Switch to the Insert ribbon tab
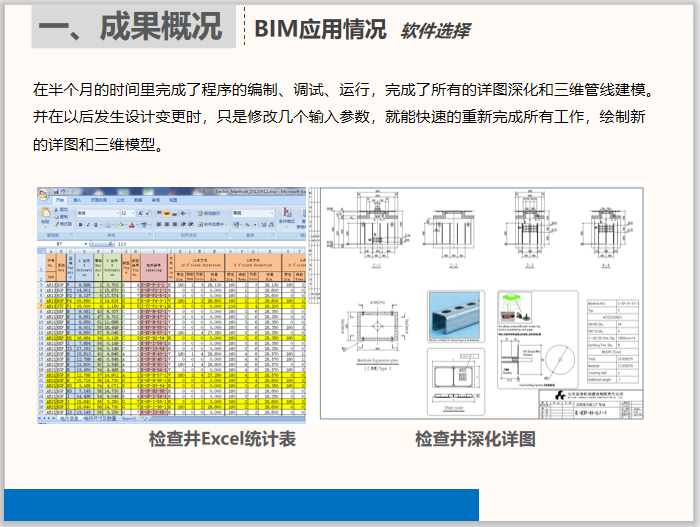 tap(74, 200)
